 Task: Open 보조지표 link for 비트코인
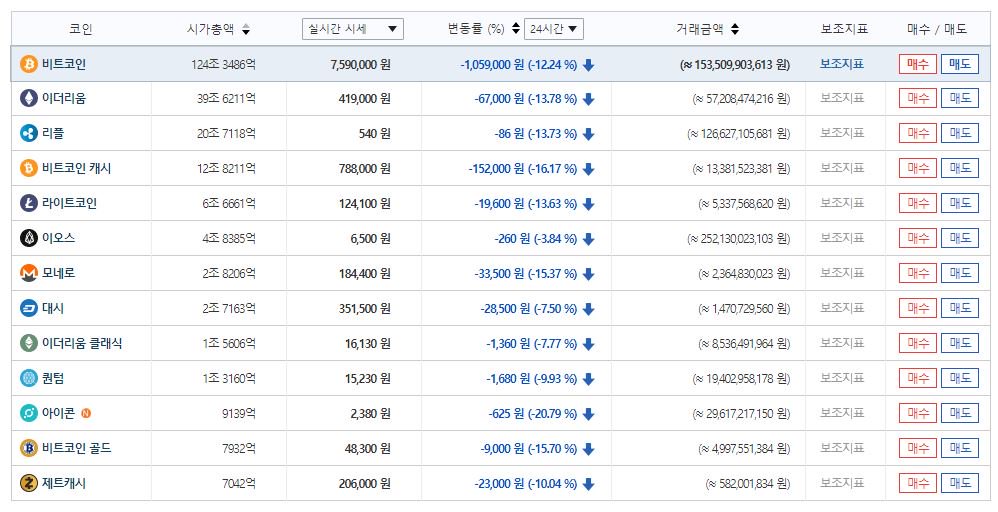point(841,64)
